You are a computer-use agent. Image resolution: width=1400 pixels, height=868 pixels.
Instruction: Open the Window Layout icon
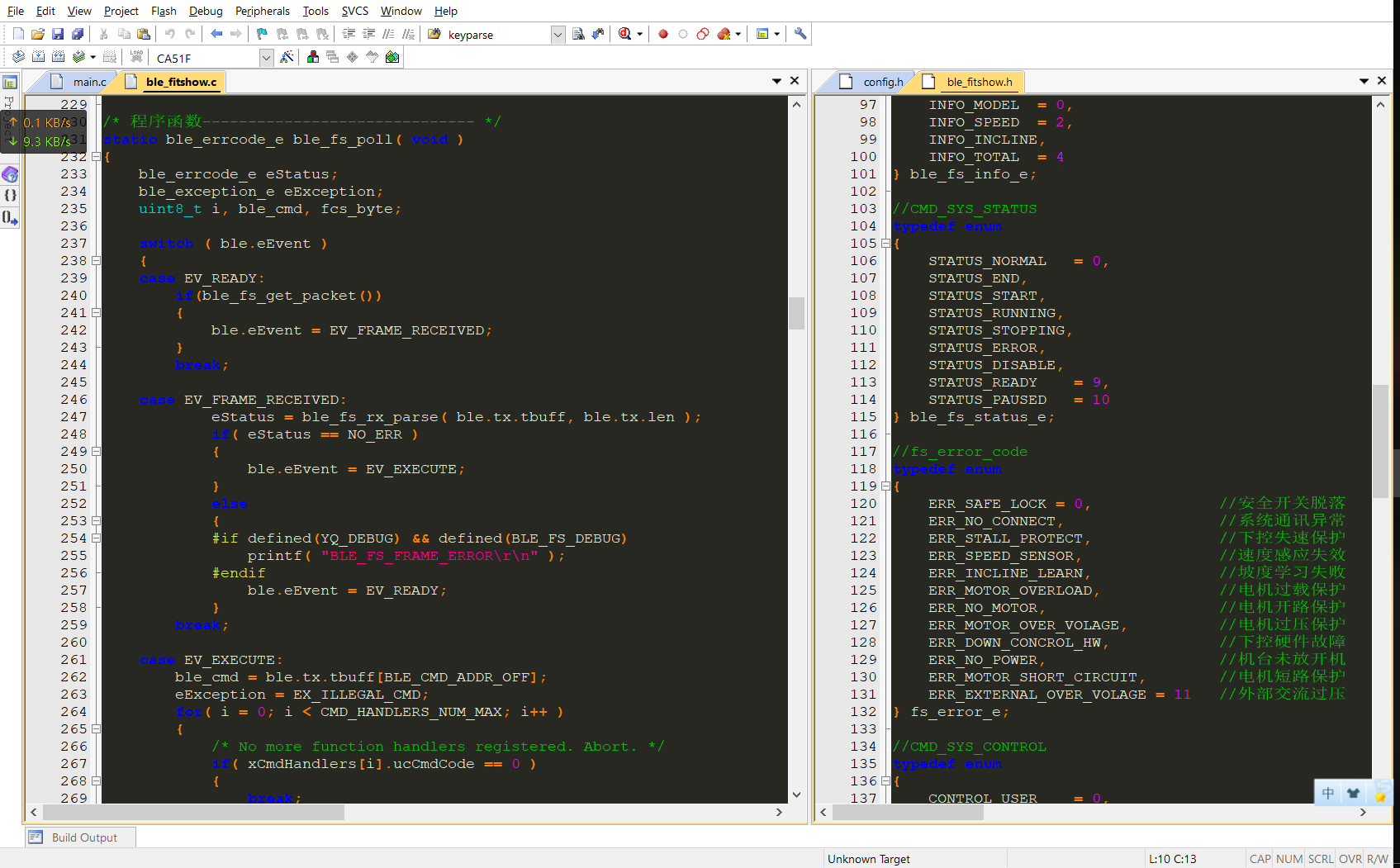[763, 34]
